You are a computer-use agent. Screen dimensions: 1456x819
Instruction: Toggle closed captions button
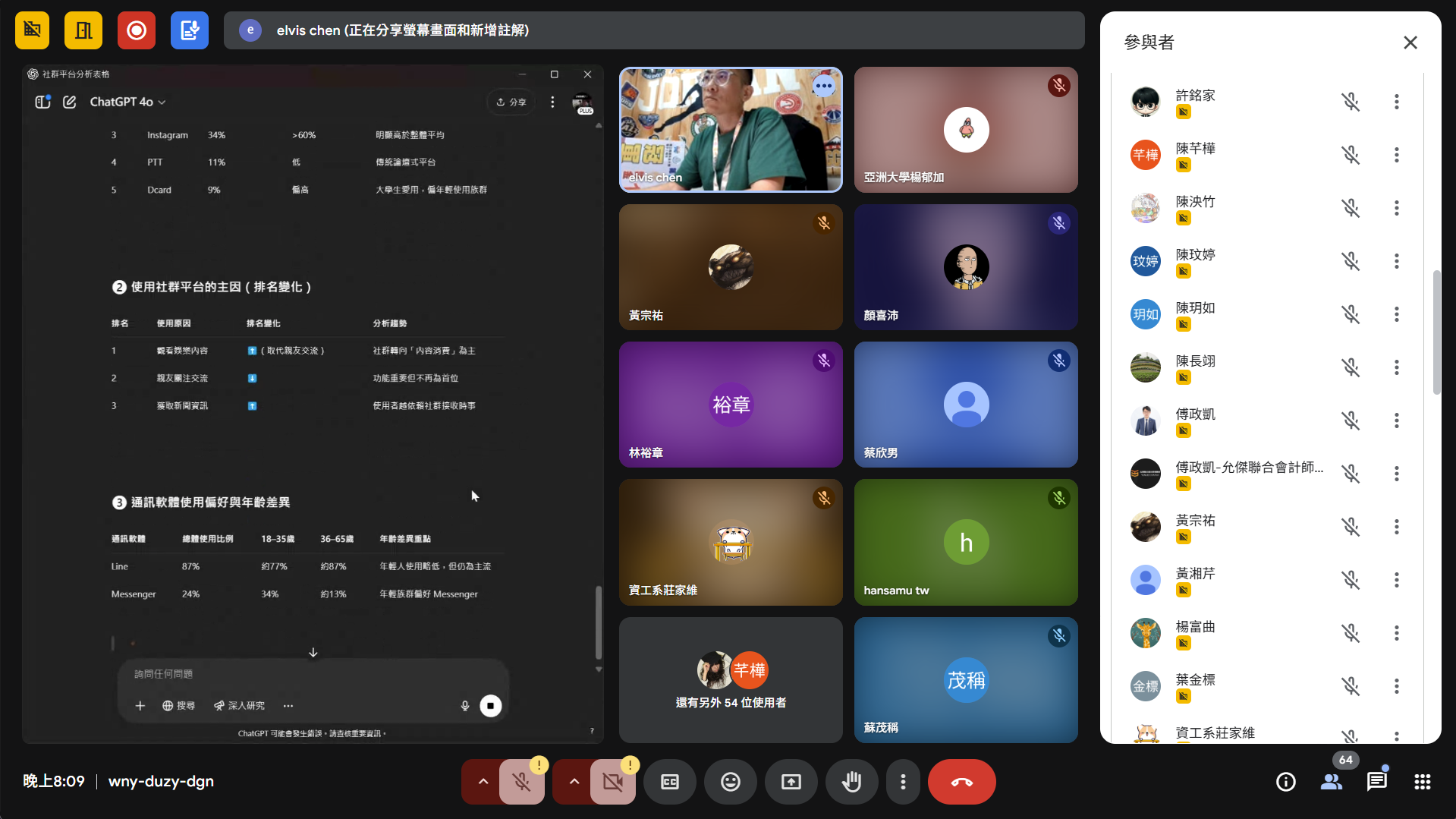coord(669,782)
